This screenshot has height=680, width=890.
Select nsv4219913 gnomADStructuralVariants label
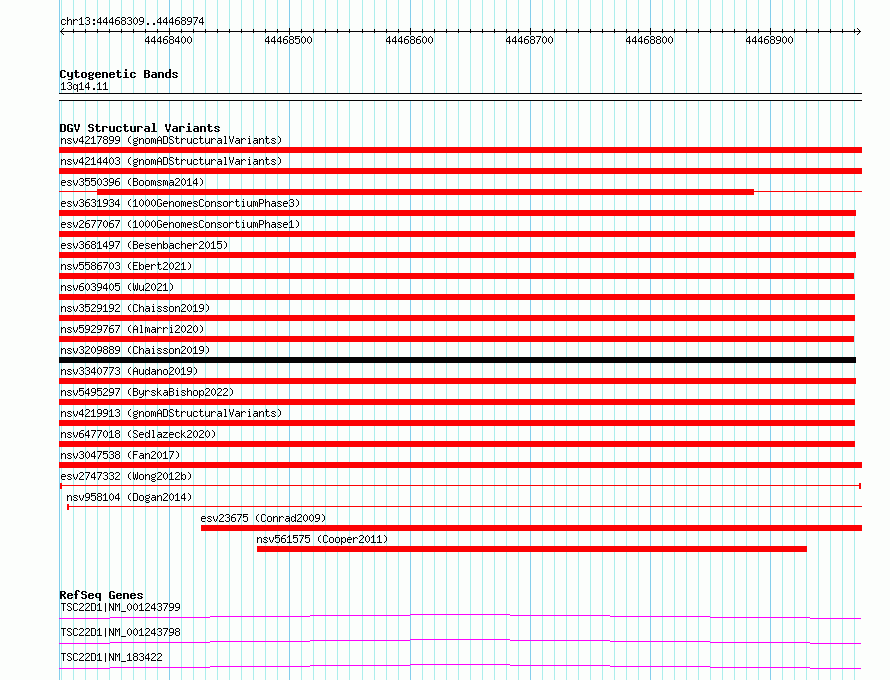click(171, 413)
